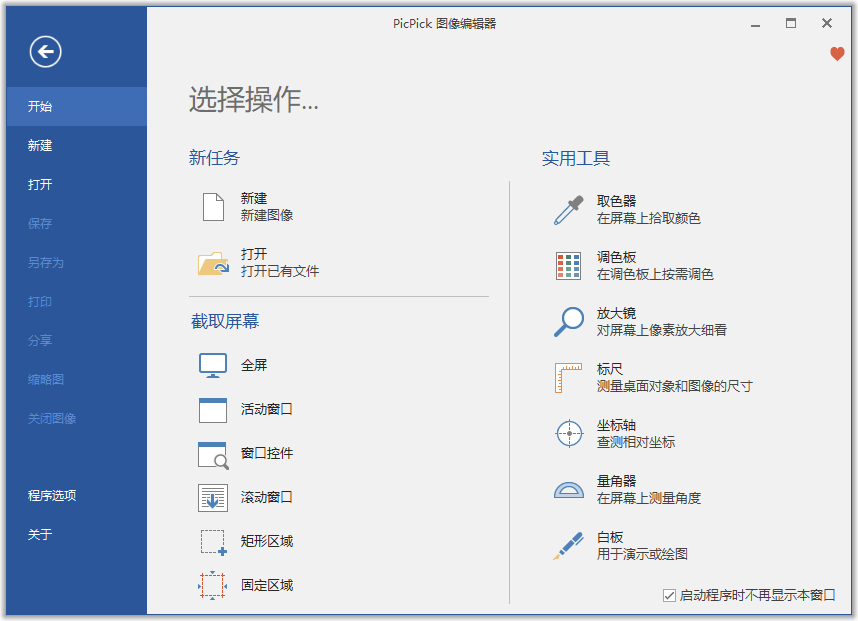Click the Scrolling window capture icon
The image size is (858, 621).
tap(213, 498)
